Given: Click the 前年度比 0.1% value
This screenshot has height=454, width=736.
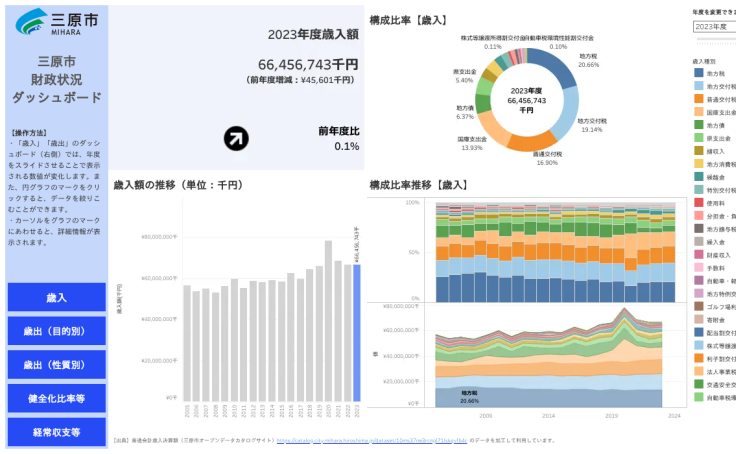Looking at the screenshot, I should tap(347, 146).
